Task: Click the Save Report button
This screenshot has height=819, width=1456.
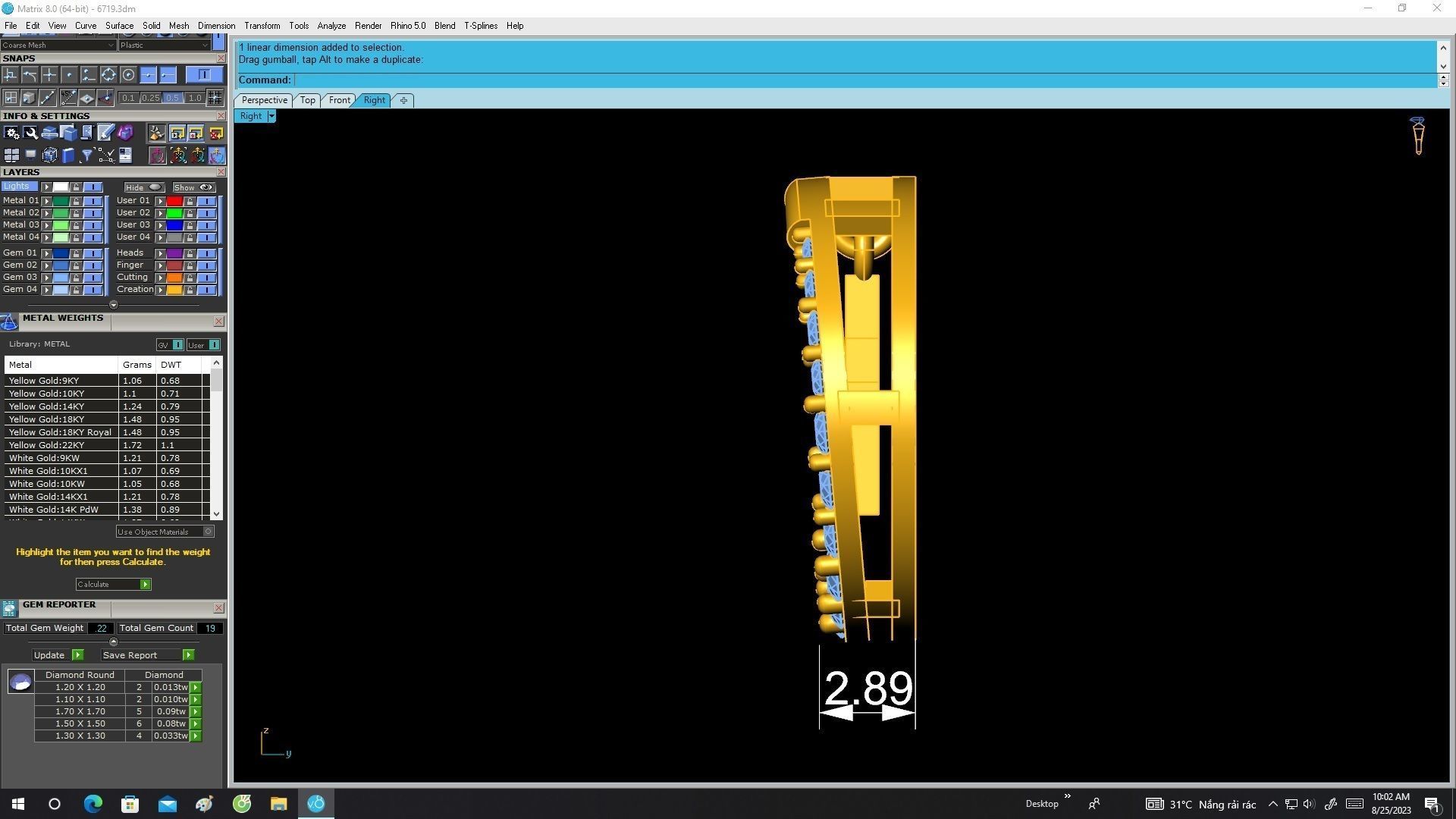Action: click(147, 655)
